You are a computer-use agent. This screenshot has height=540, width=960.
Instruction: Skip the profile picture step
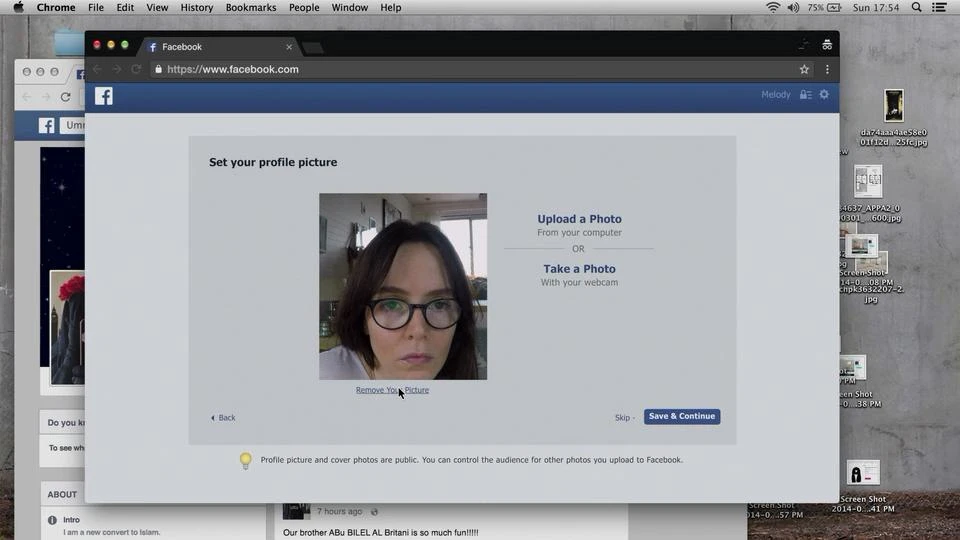pos(622,418)
